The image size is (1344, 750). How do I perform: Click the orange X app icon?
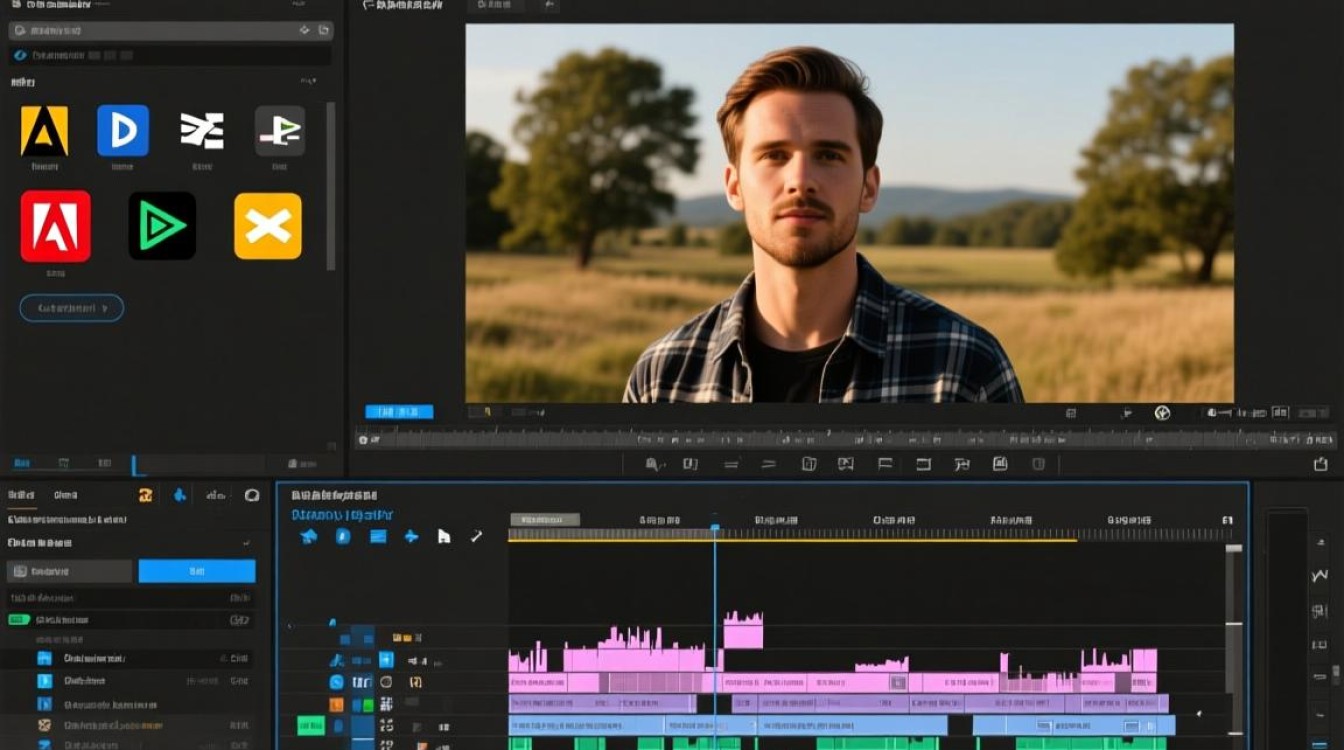(268, 226)
